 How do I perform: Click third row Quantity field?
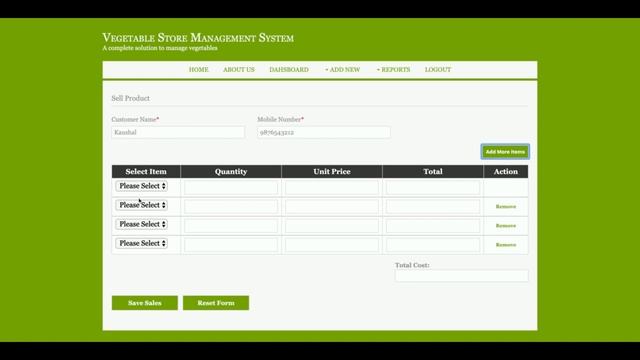(231, 226)
